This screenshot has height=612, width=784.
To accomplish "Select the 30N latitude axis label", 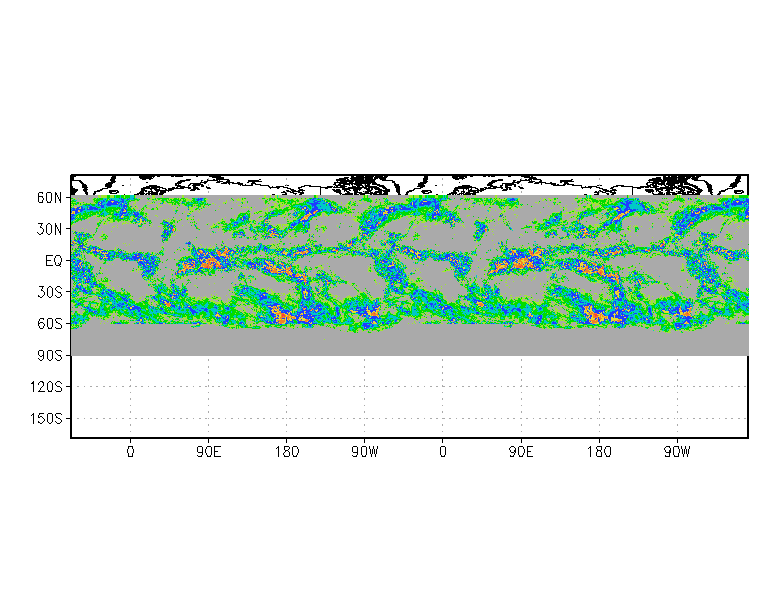I will tap(50, 230).
